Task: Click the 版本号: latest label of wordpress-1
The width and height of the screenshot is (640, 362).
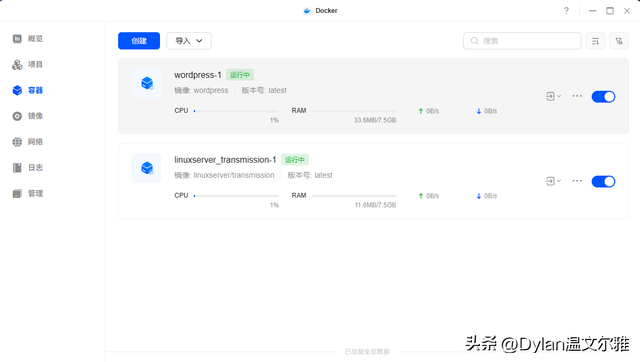Action: pos(264,91)
